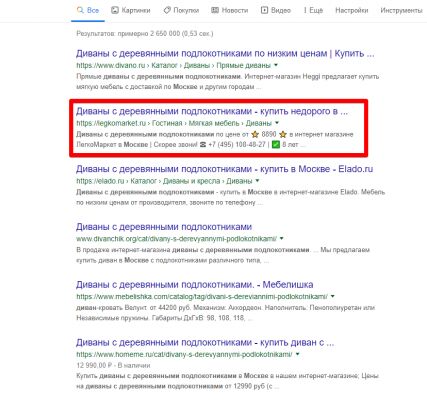Click the price text 12 990,00 ₽ В наличии
This screenshot has height=400, width=427.
pos(113,365)
